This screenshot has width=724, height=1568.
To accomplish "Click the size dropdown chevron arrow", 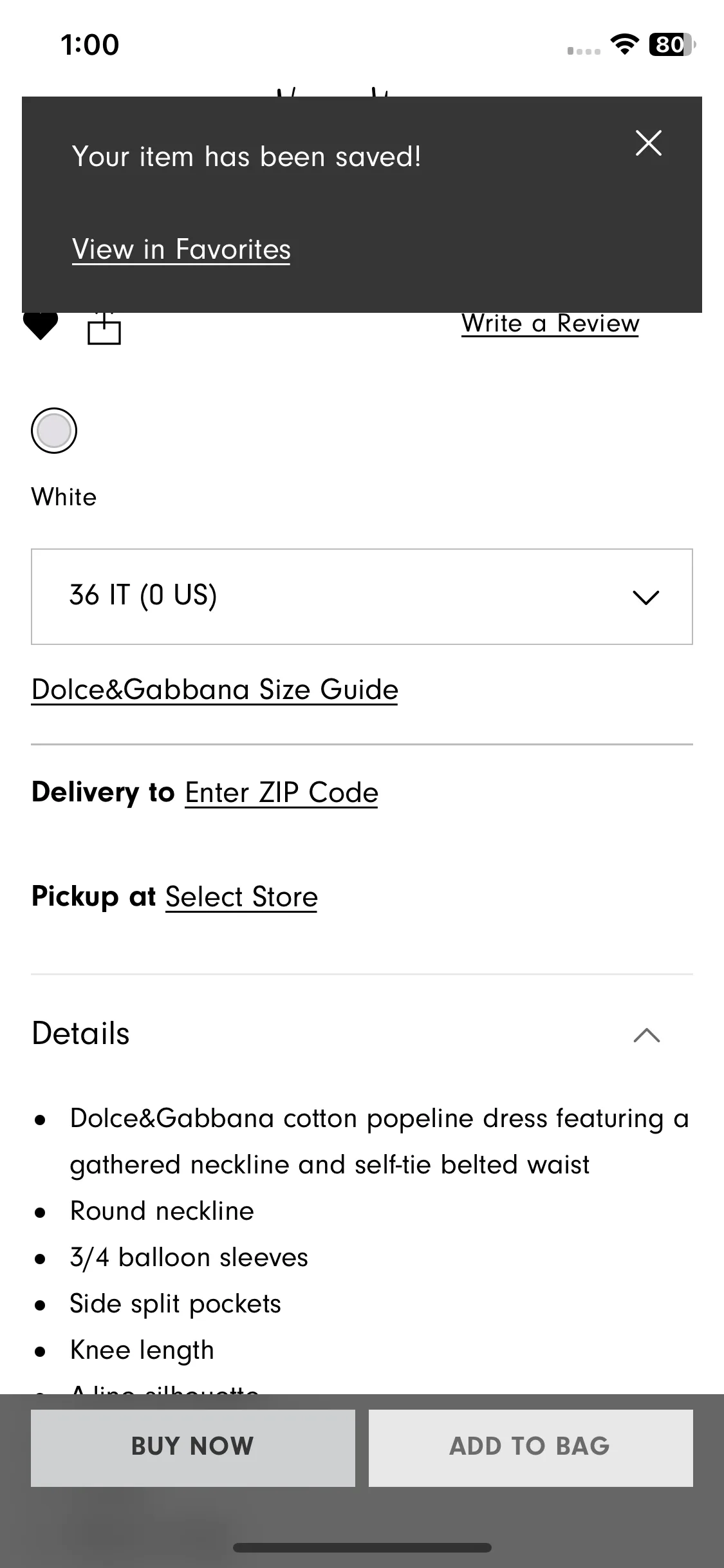I will (646, 597).
